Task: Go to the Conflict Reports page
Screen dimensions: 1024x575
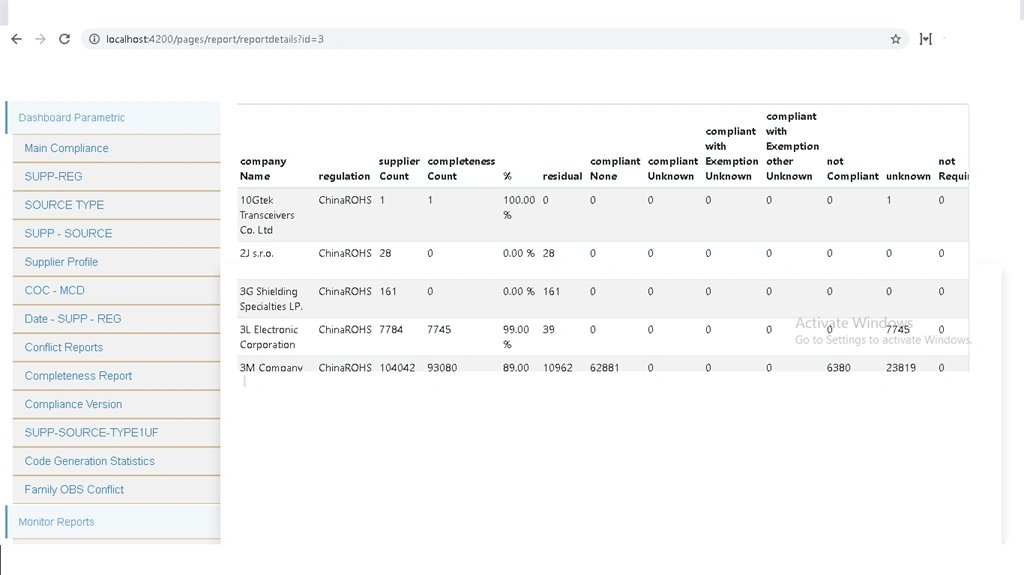Action: pos(64,348)
